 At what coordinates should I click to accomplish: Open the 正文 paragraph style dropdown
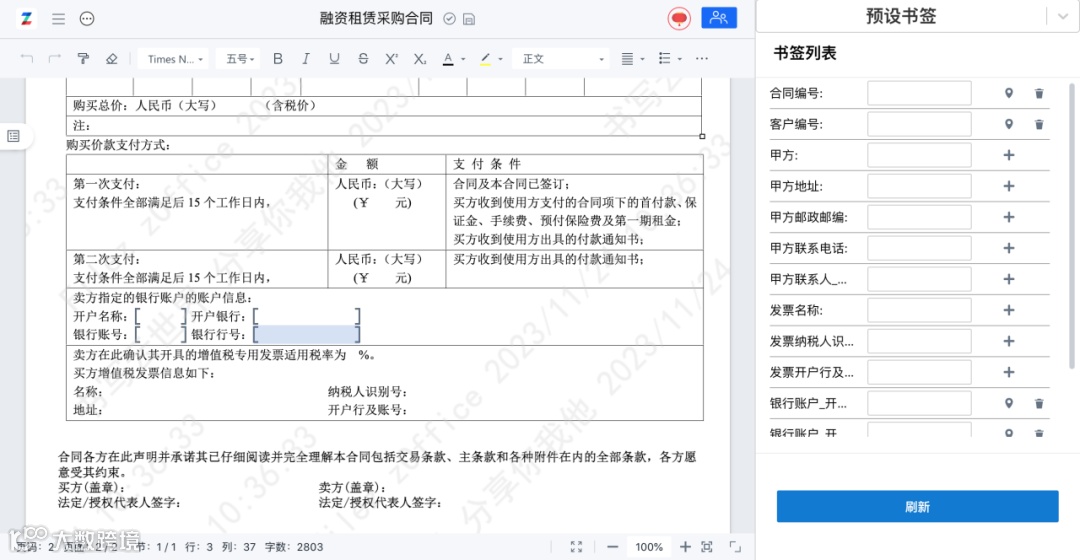pos(561,59)
